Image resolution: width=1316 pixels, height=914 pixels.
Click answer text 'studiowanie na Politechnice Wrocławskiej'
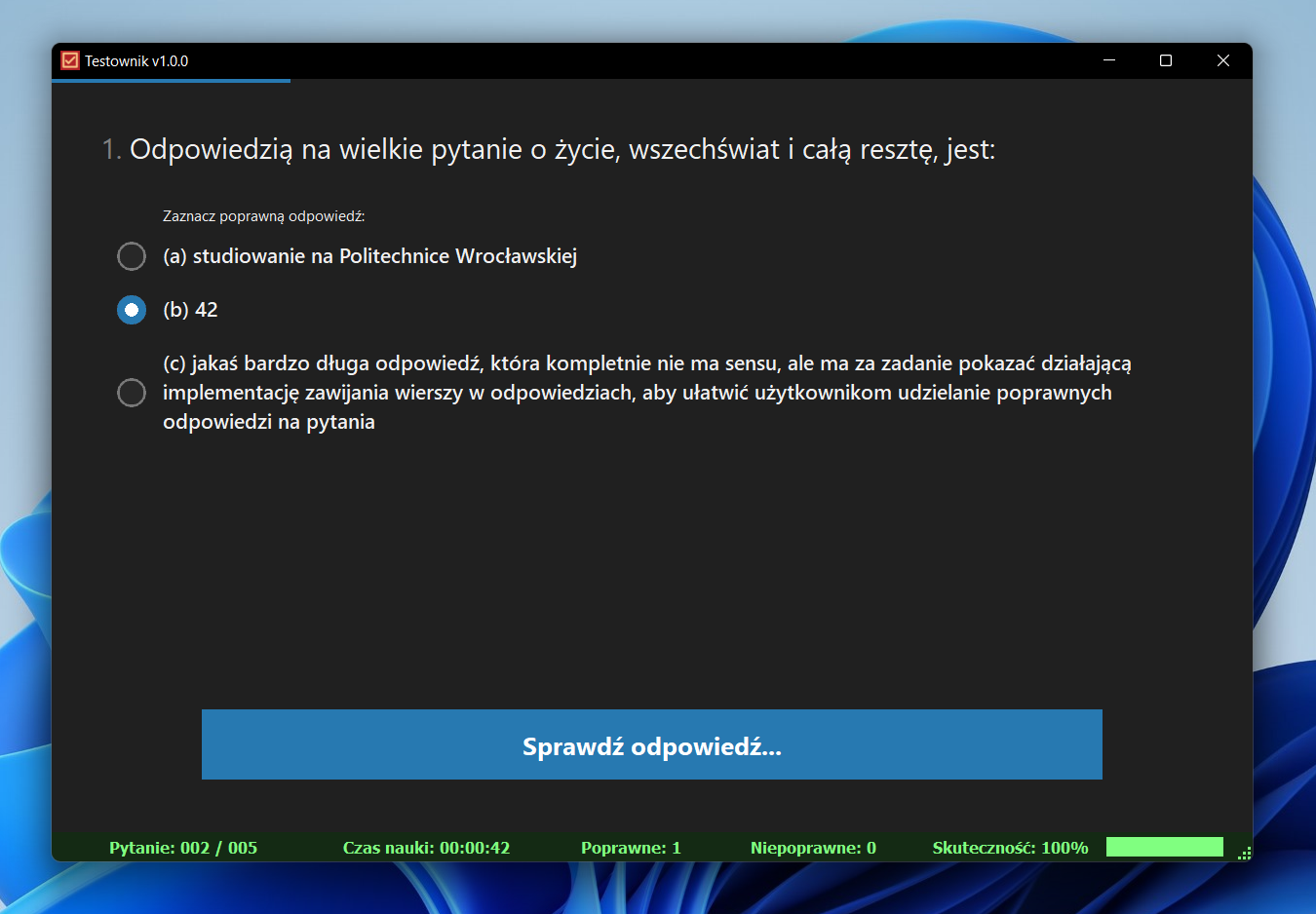click(x=385, y=256)
